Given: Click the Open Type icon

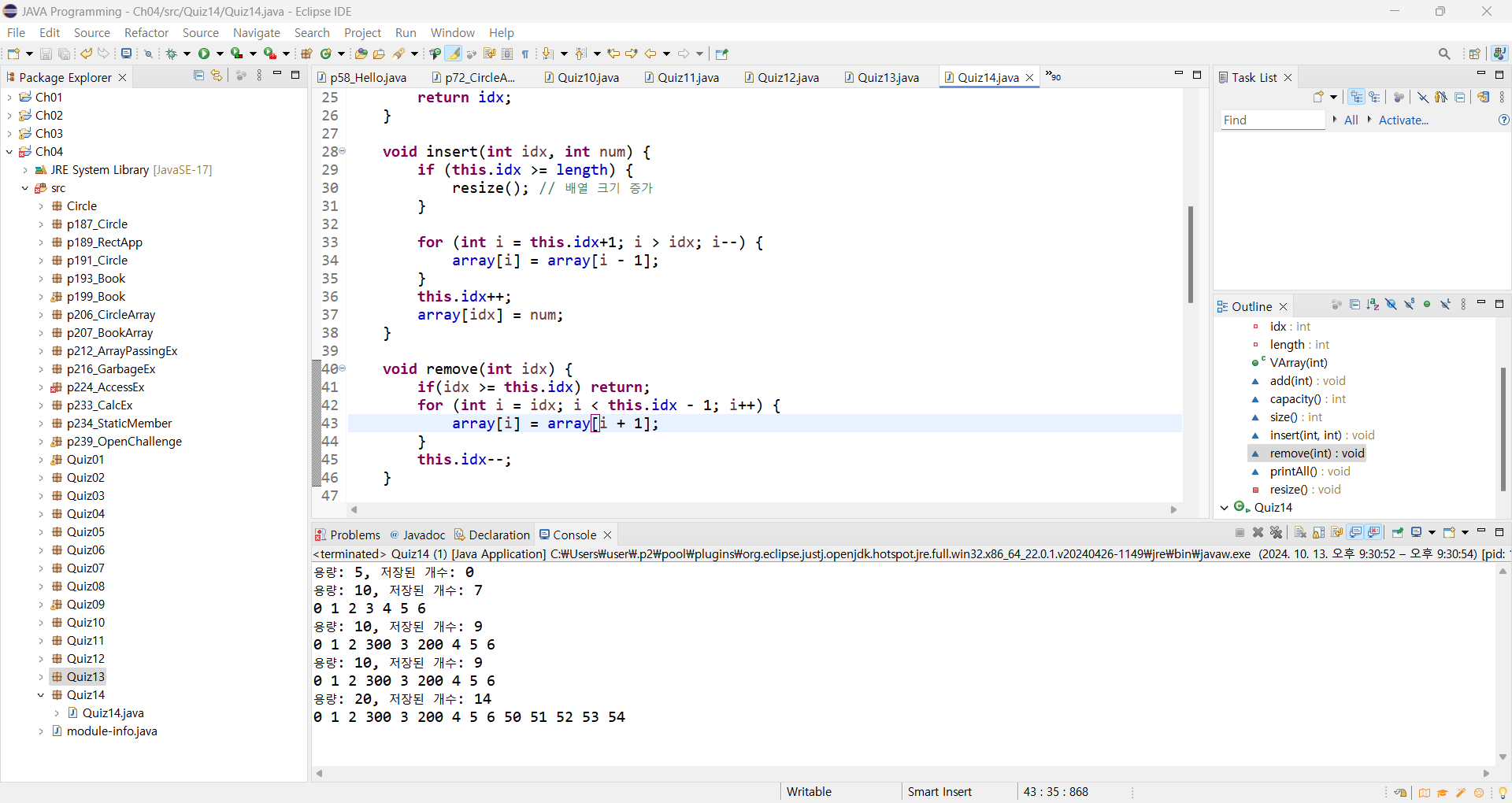Looking at the screenshot, I should pos(361,54).
